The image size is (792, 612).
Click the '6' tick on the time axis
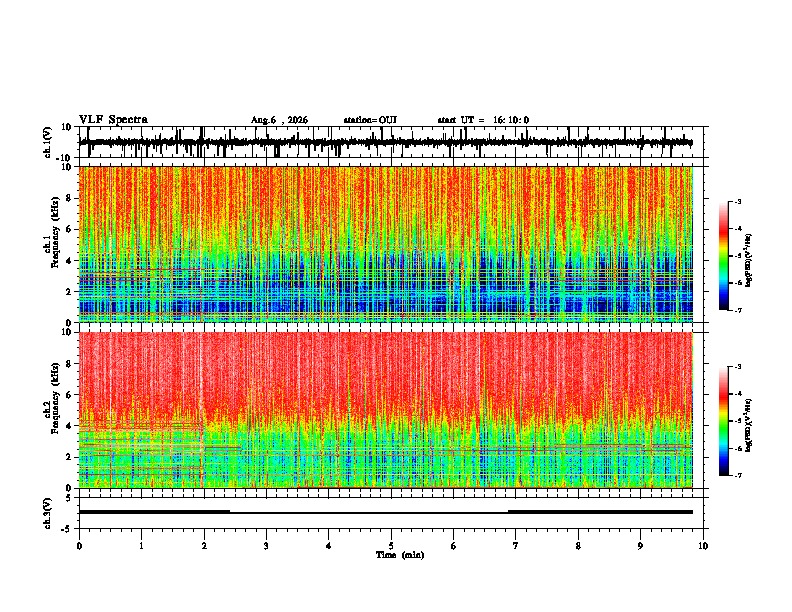454,546
